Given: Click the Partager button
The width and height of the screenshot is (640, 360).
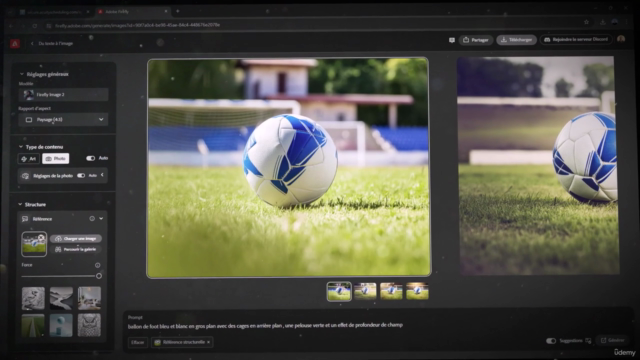Looking at the screenshot, I should point(476,40).
